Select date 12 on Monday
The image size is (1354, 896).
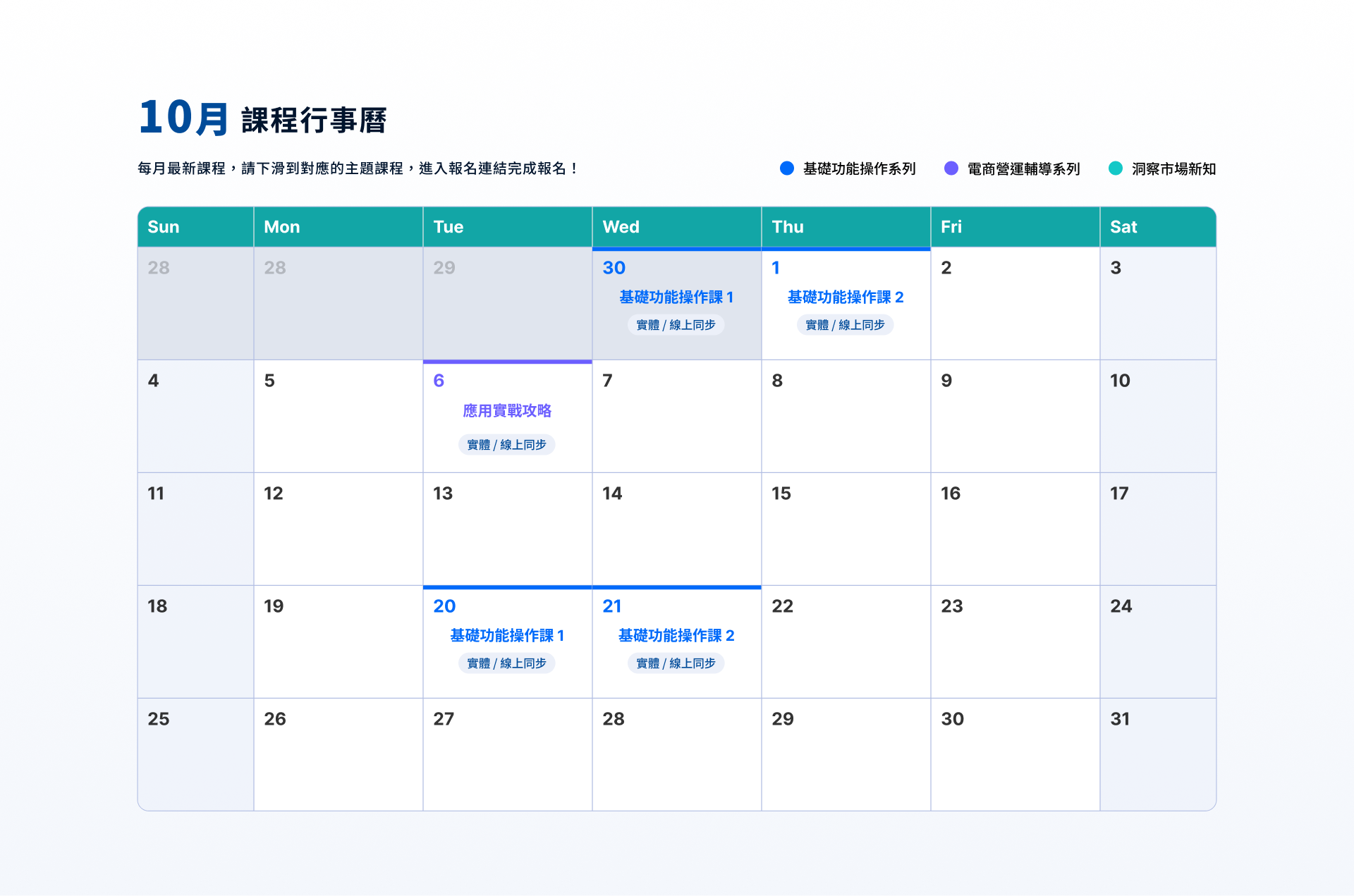(x=274, y=493)
